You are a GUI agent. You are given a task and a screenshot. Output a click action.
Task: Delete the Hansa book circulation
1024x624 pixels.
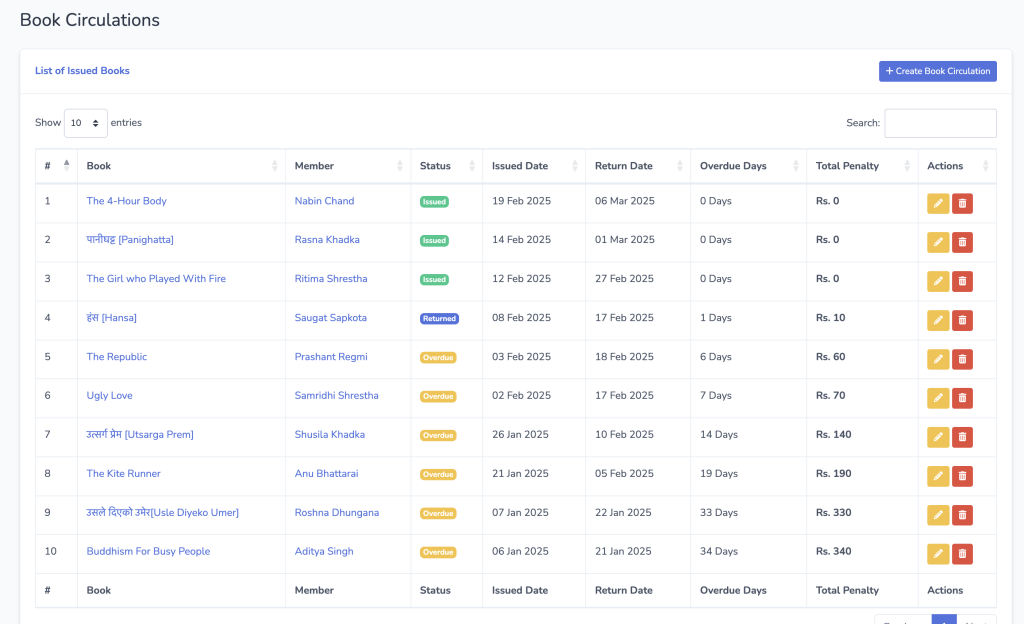(x=962, y=320)
